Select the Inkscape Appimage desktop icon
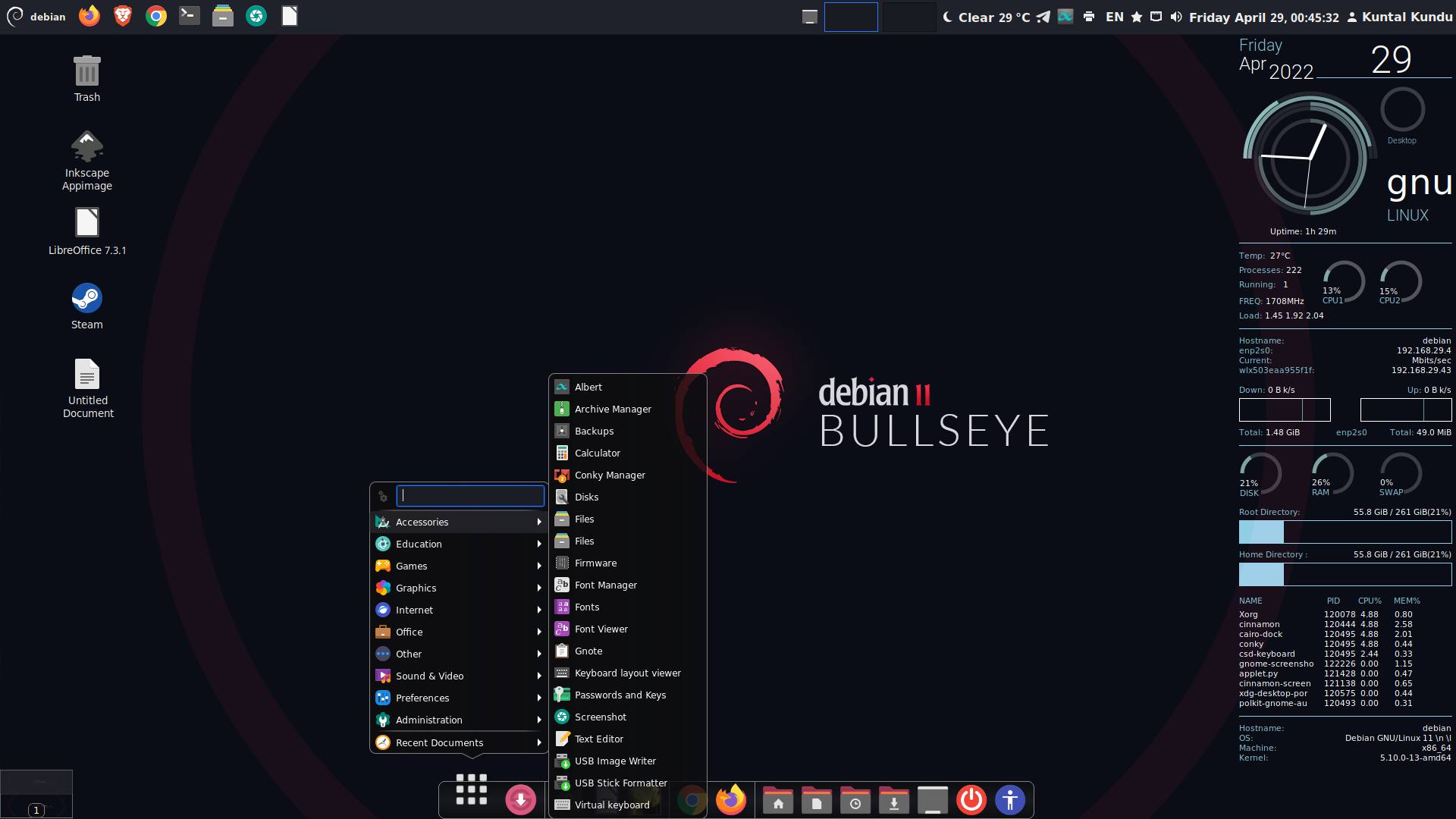Image resolution: width=1456 pixels, height=819 pixels. coord(87,161)
